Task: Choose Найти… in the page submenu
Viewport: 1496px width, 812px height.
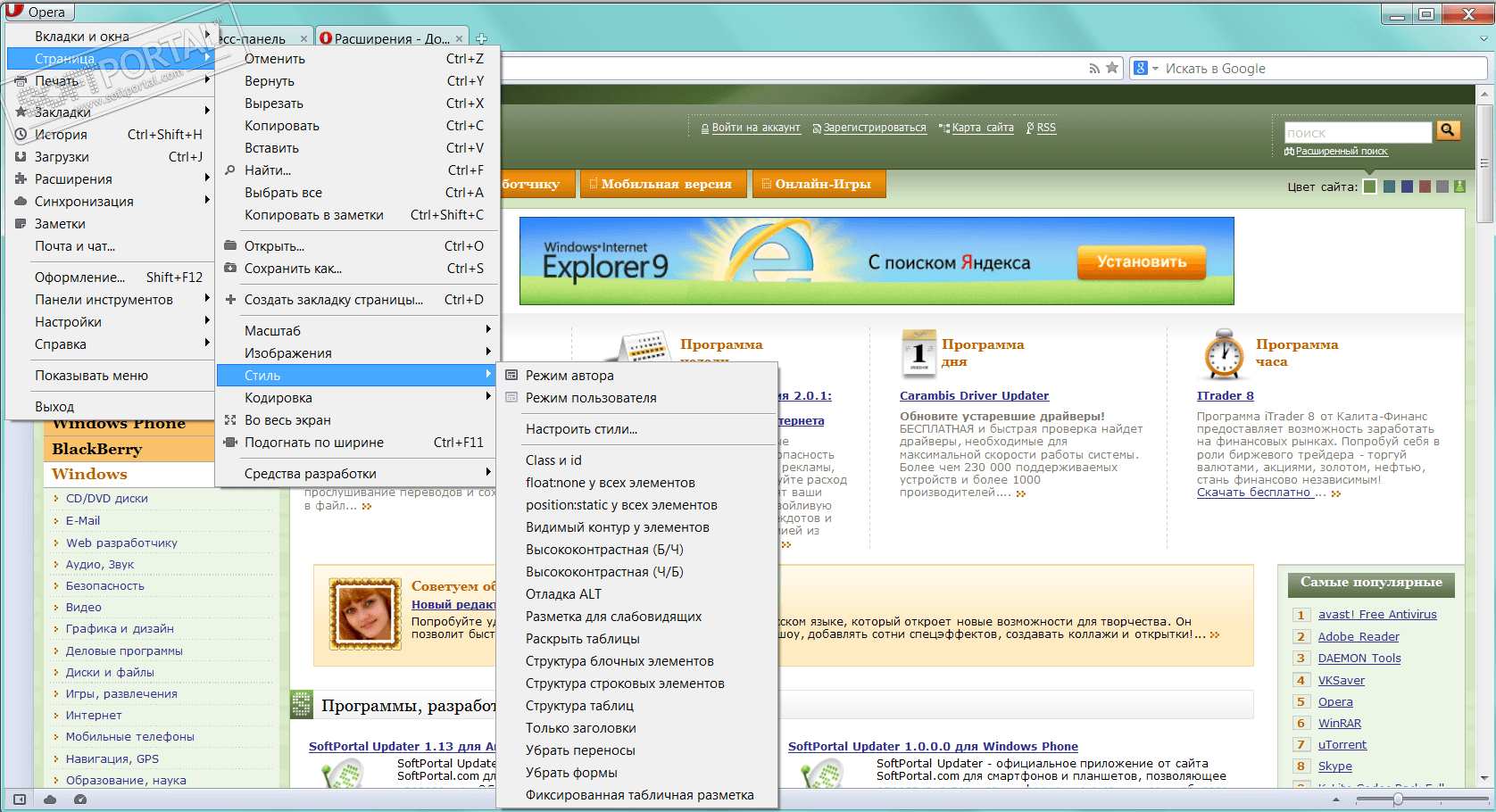Action: (357, 170)
